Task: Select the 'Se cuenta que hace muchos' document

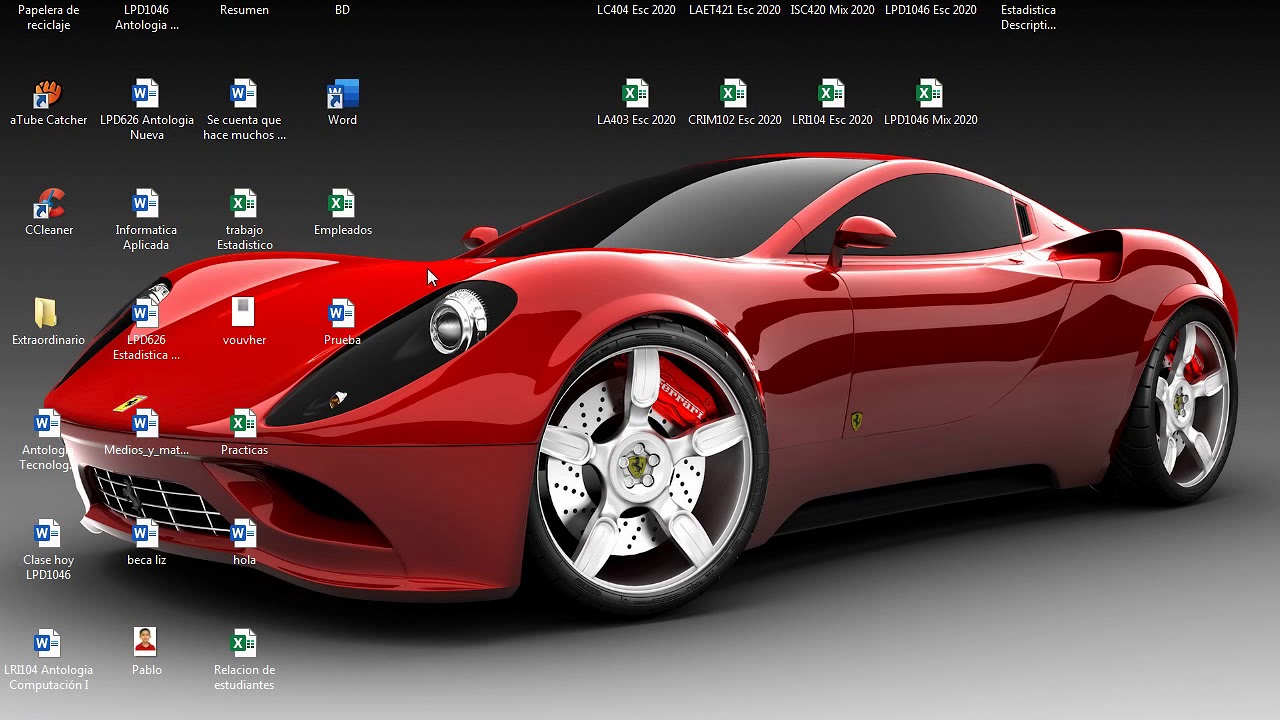Action: 244,94
